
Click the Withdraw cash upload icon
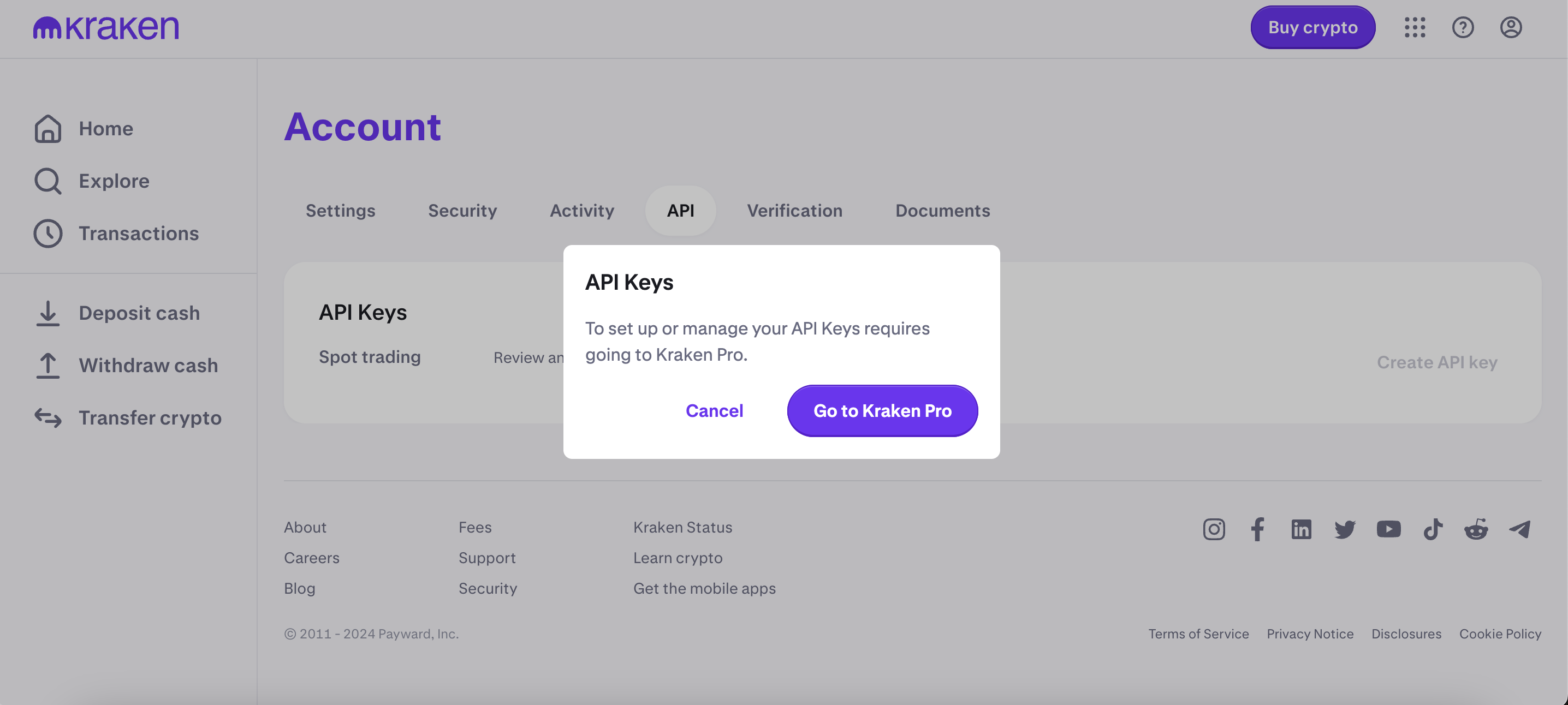click(x=47, y=365)
